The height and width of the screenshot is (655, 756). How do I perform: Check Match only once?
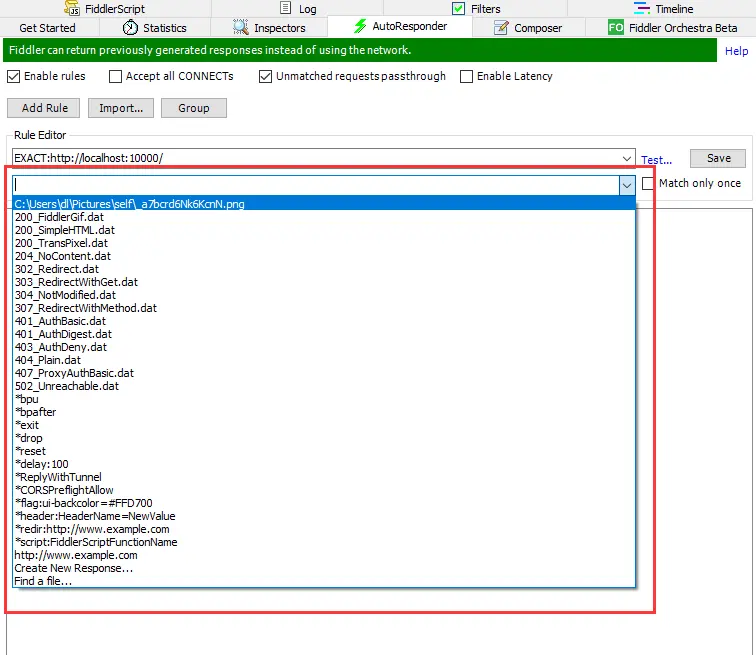coord(648,183)
